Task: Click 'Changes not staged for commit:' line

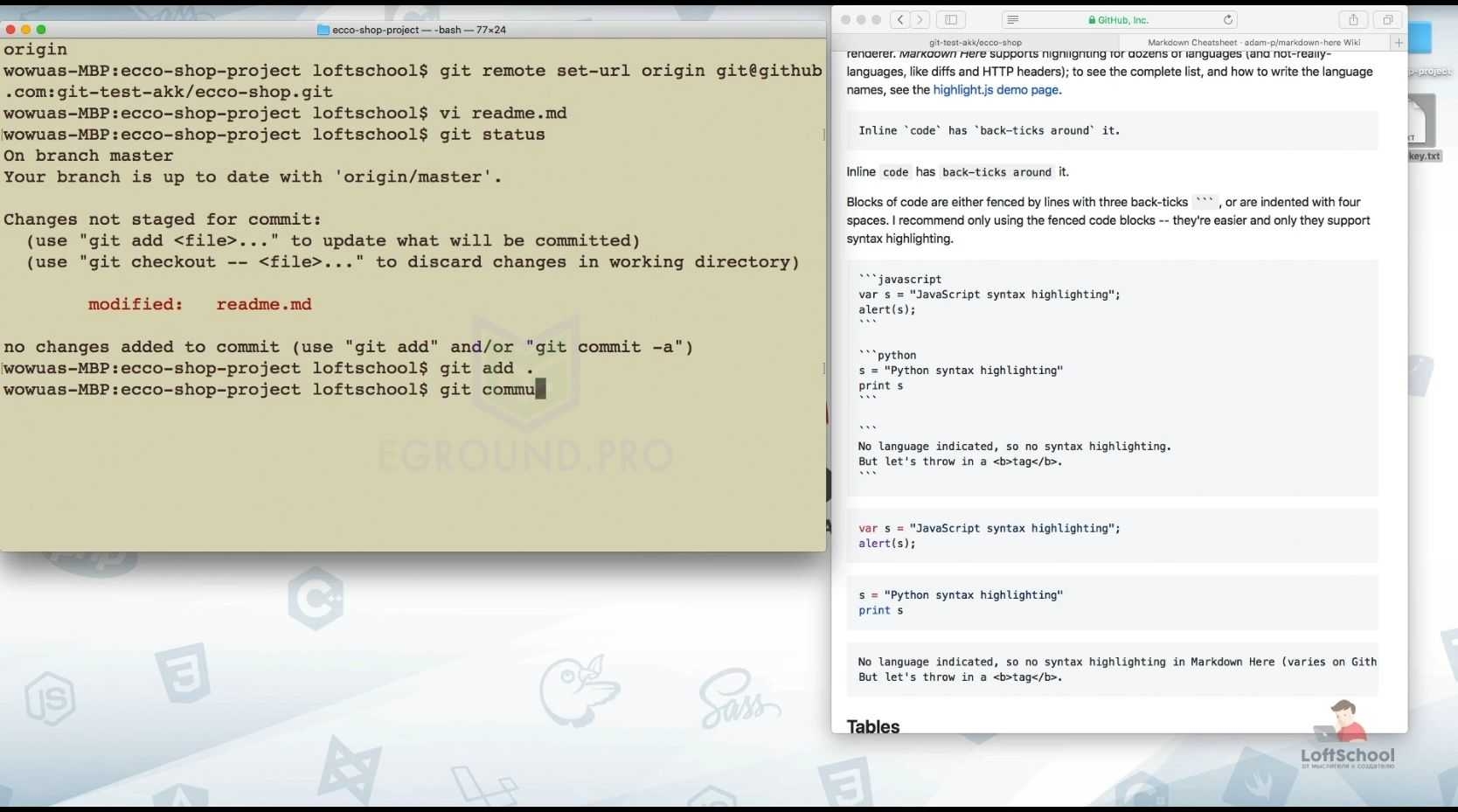Action: click(163, 219)
